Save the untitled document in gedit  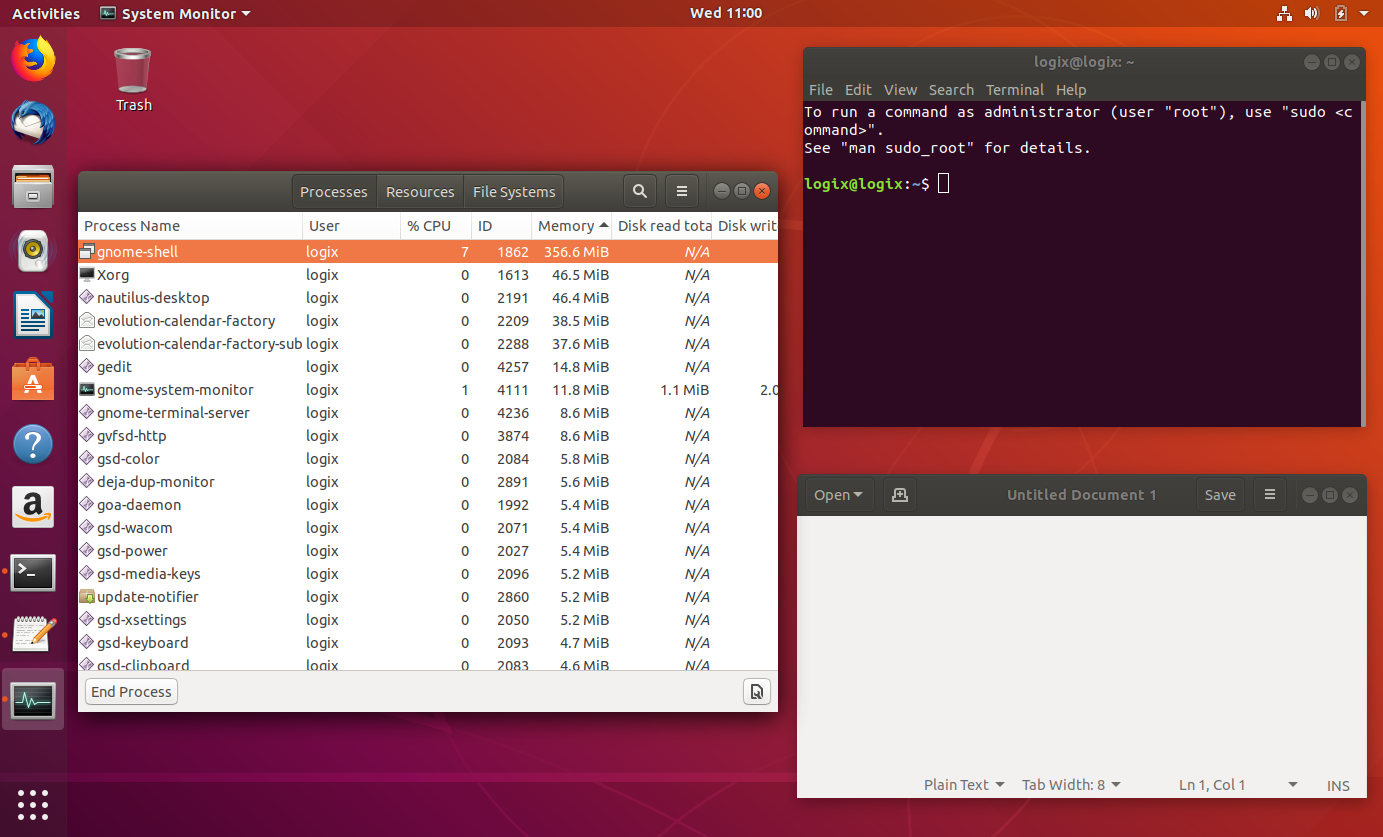click(1220, 494)
